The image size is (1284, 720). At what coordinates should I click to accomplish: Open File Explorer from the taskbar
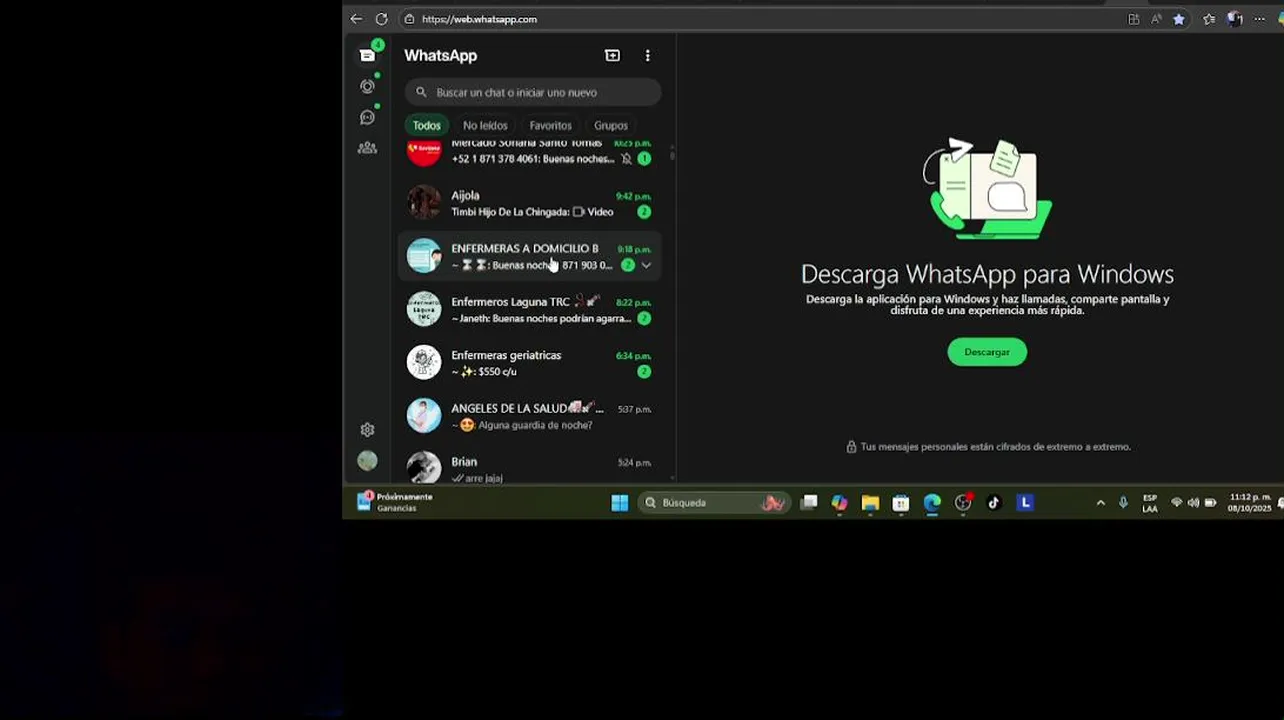[870, 503]
